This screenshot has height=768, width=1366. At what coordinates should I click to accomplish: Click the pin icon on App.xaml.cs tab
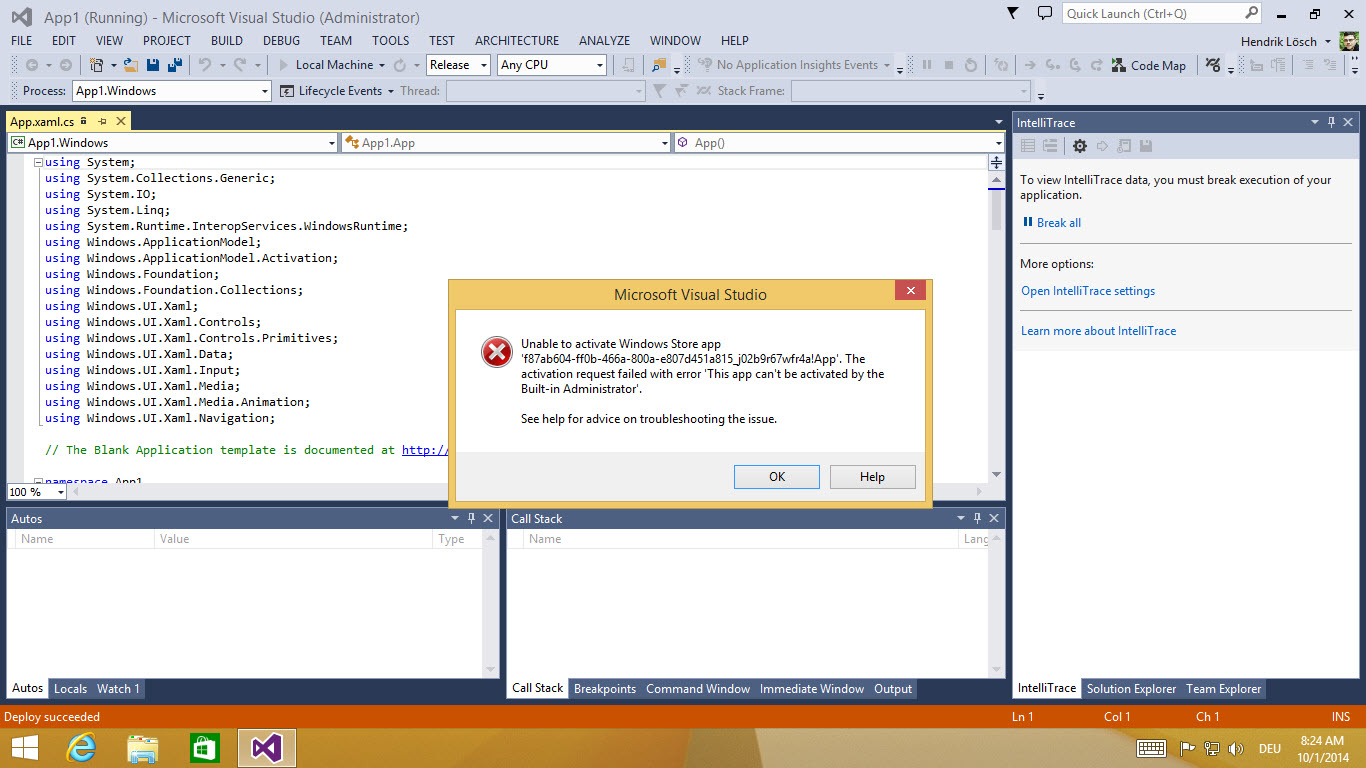tap(102, 122)
